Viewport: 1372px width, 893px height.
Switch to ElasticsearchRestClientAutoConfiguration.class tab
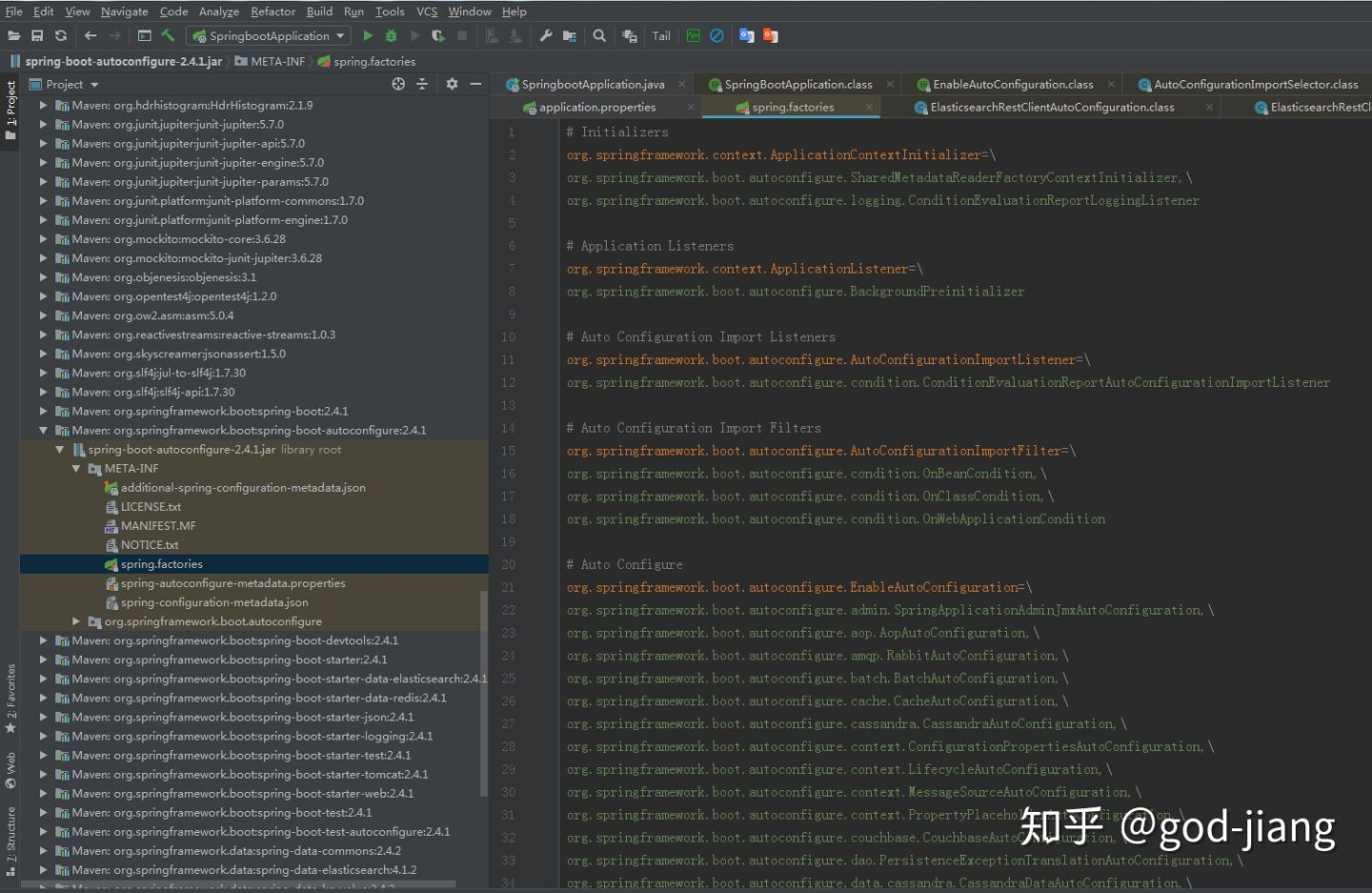pyautogui.click(x=1052, y=107)
